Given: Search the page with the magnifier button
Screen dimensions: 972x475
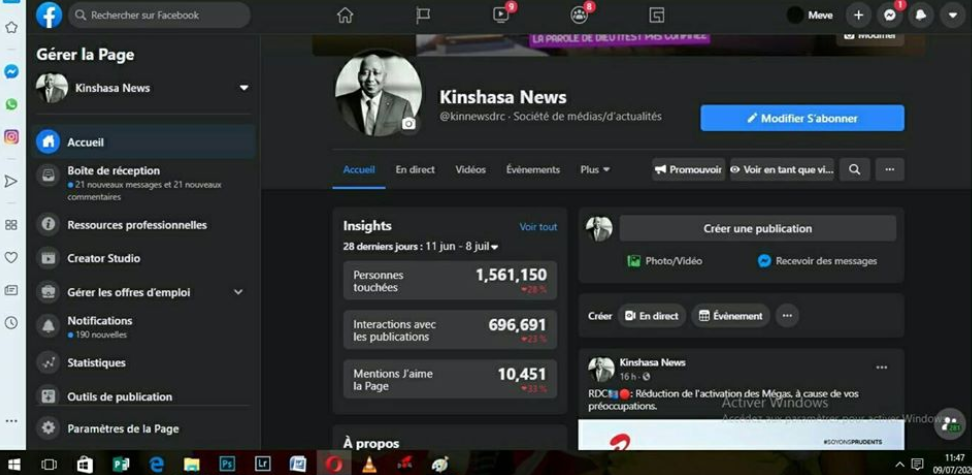Looking at the screenshot, I should 855,169.
